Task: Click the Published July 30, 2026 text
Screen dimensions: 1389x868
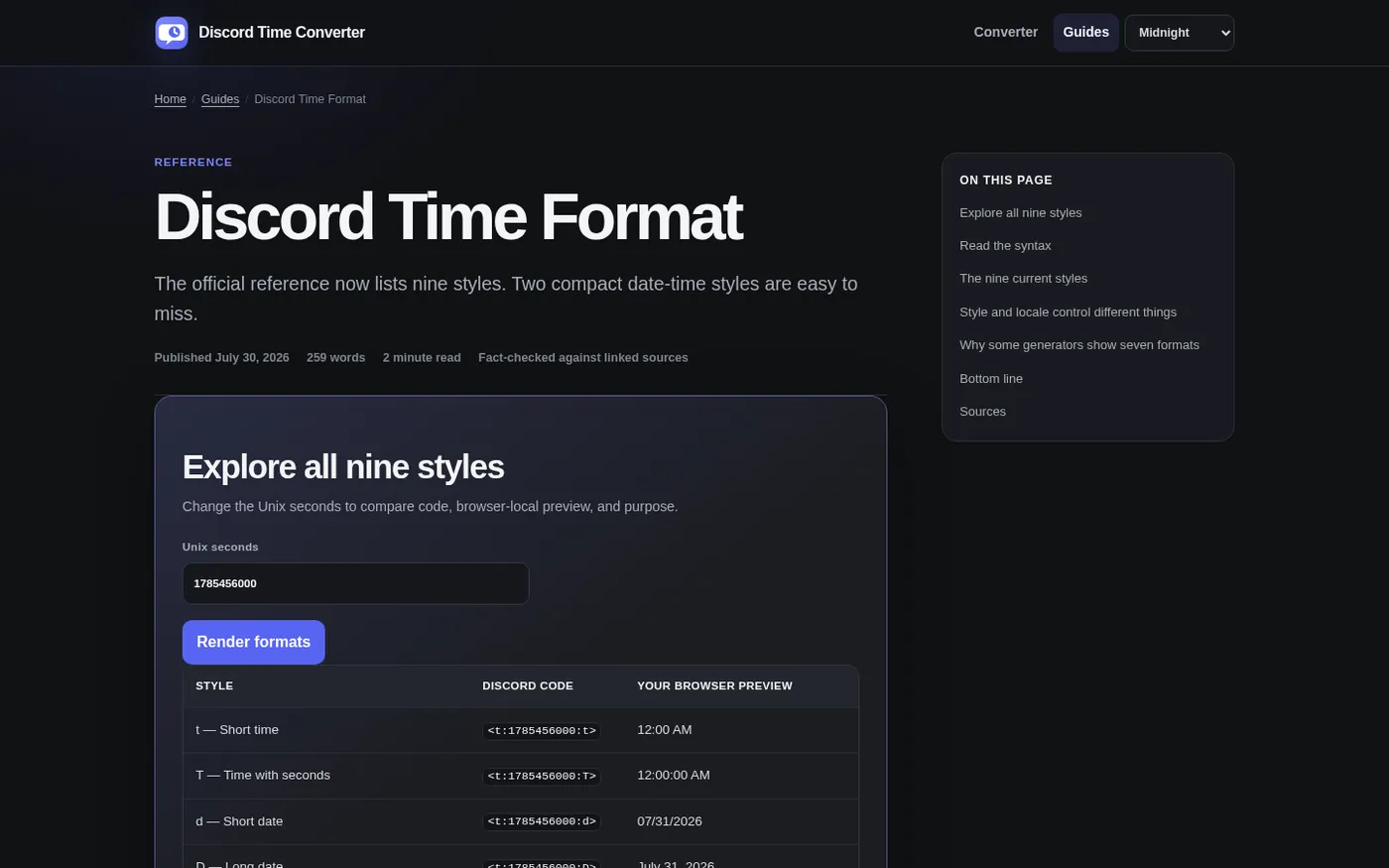Action: tap(221, 358)
